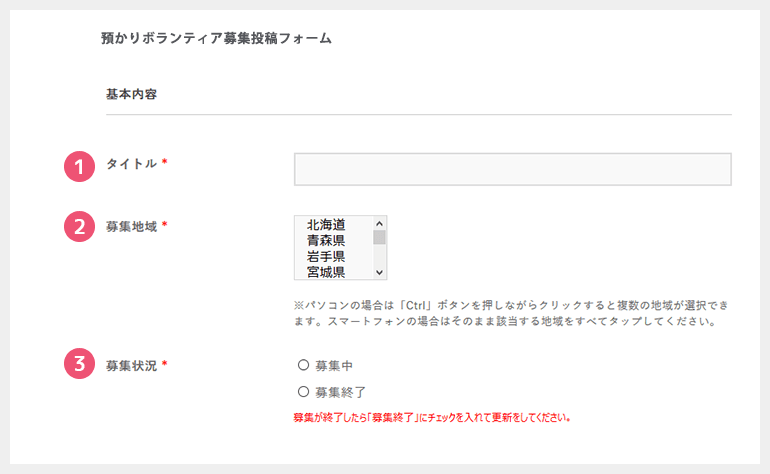The image size is (770, 474).
Task: Focus the タイトル text input field
Action: pyautogui.click(x=512, y=169)
